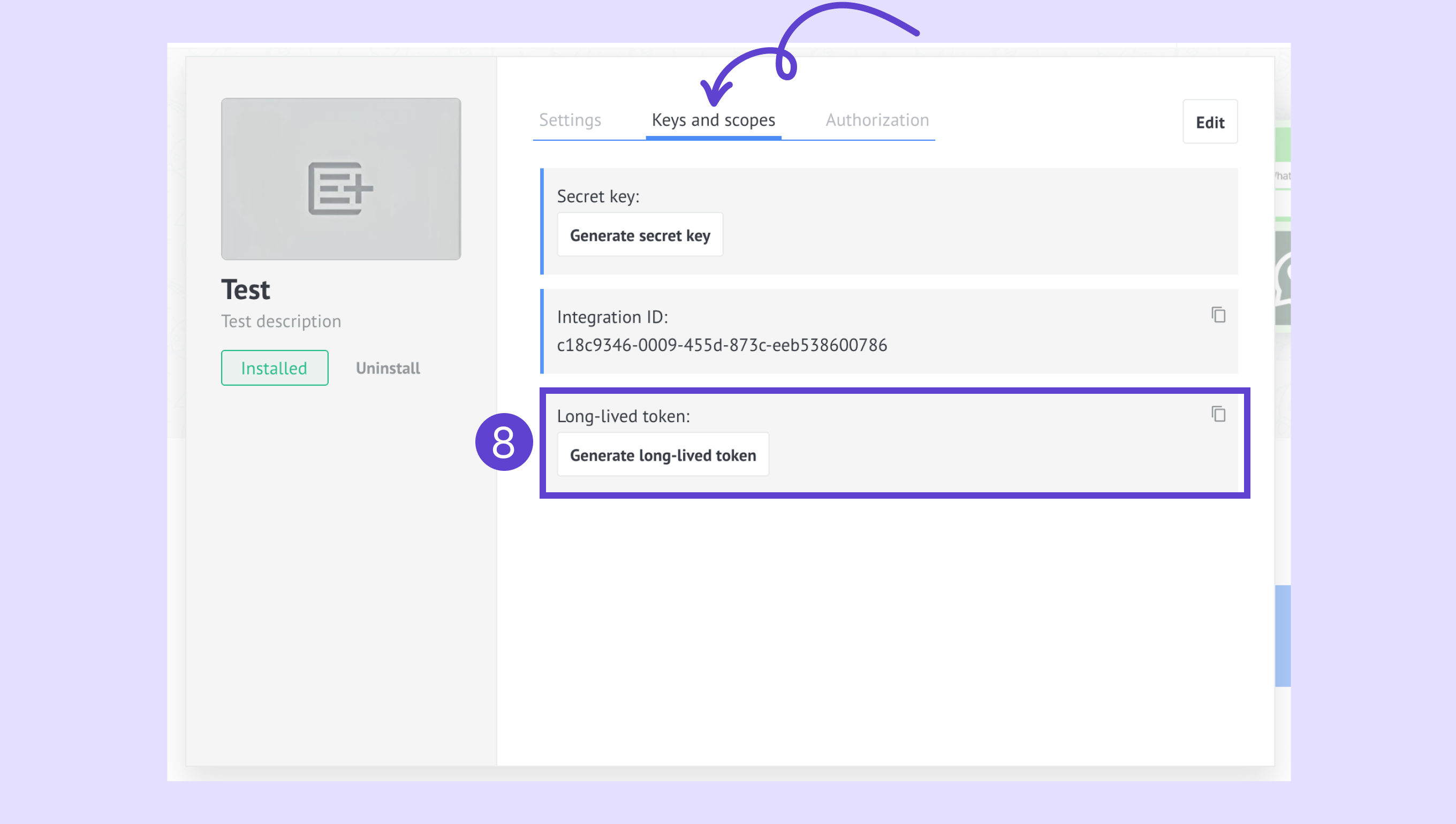Click the Long-lived token label

point(623,416)
